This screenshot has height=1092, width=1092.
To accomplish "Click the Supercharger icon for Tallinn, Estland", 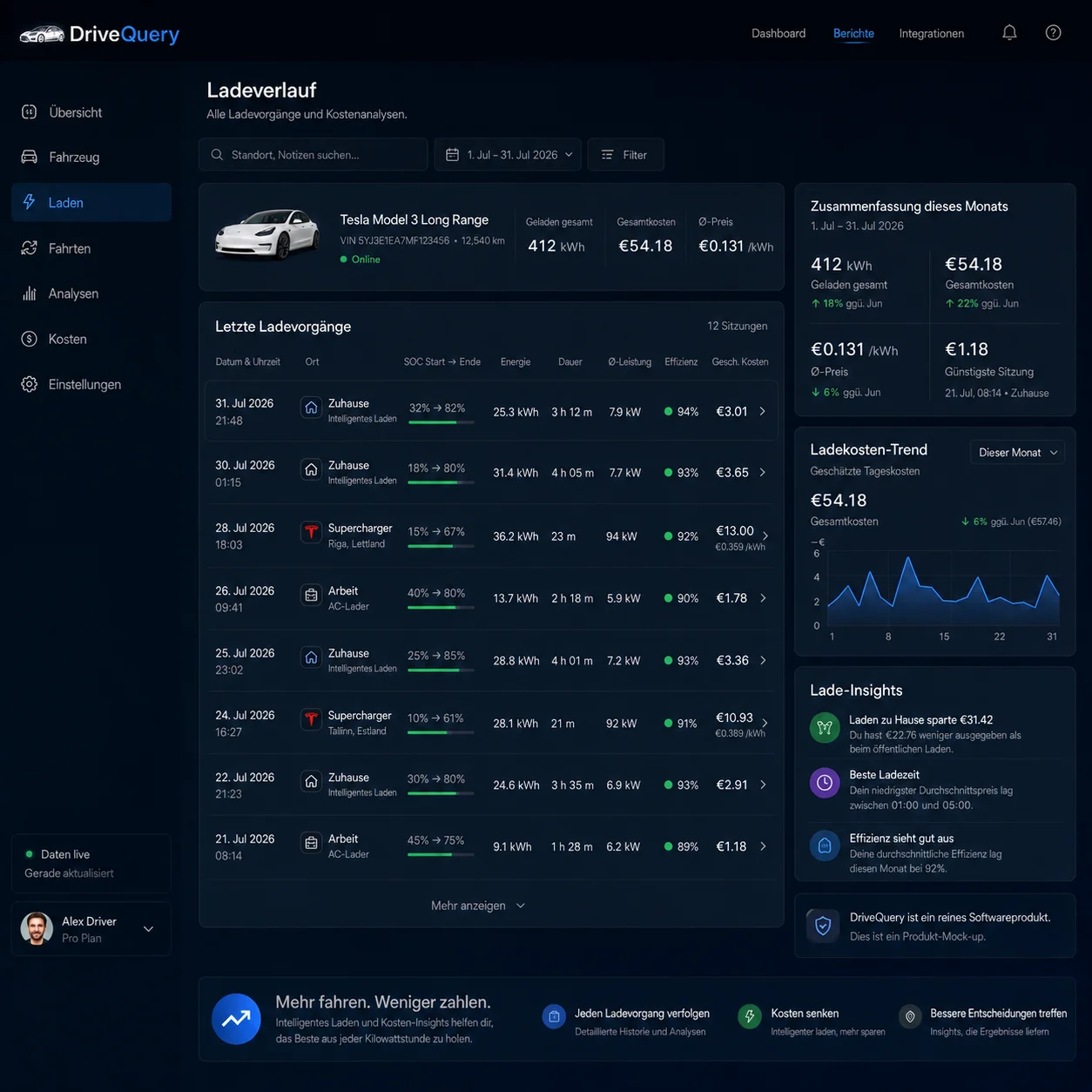I will pos(311,719).
